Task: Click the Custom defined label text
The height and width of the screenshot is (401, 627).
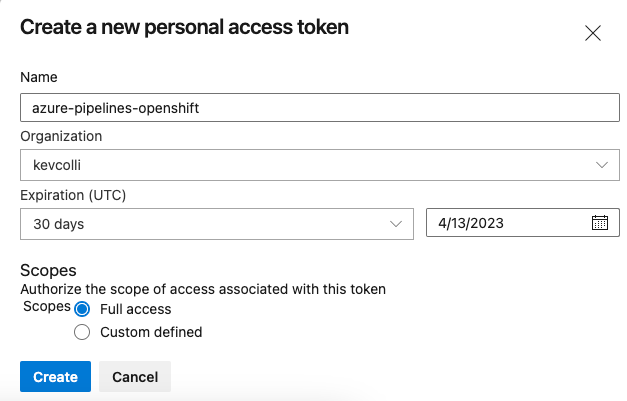Action: pos(151,332)
